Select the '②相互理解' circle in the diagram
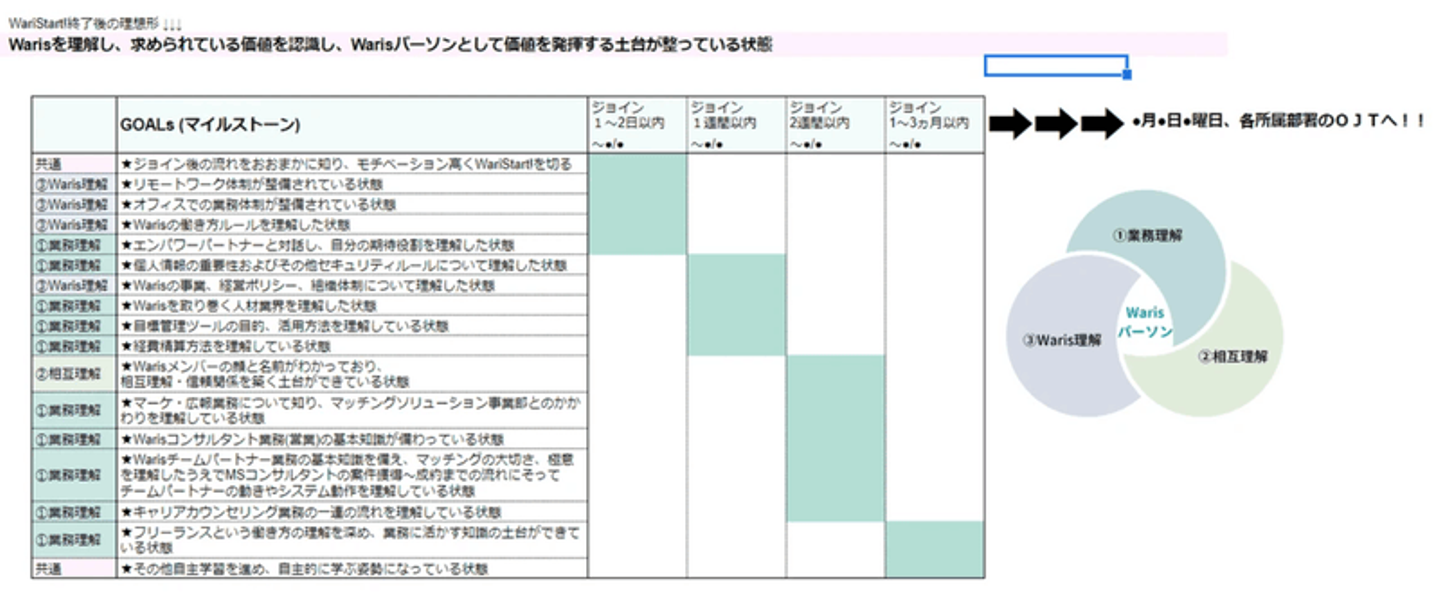Viewport: 1440px width, 599px height. pyautogui.click(x=1234, y=356)
